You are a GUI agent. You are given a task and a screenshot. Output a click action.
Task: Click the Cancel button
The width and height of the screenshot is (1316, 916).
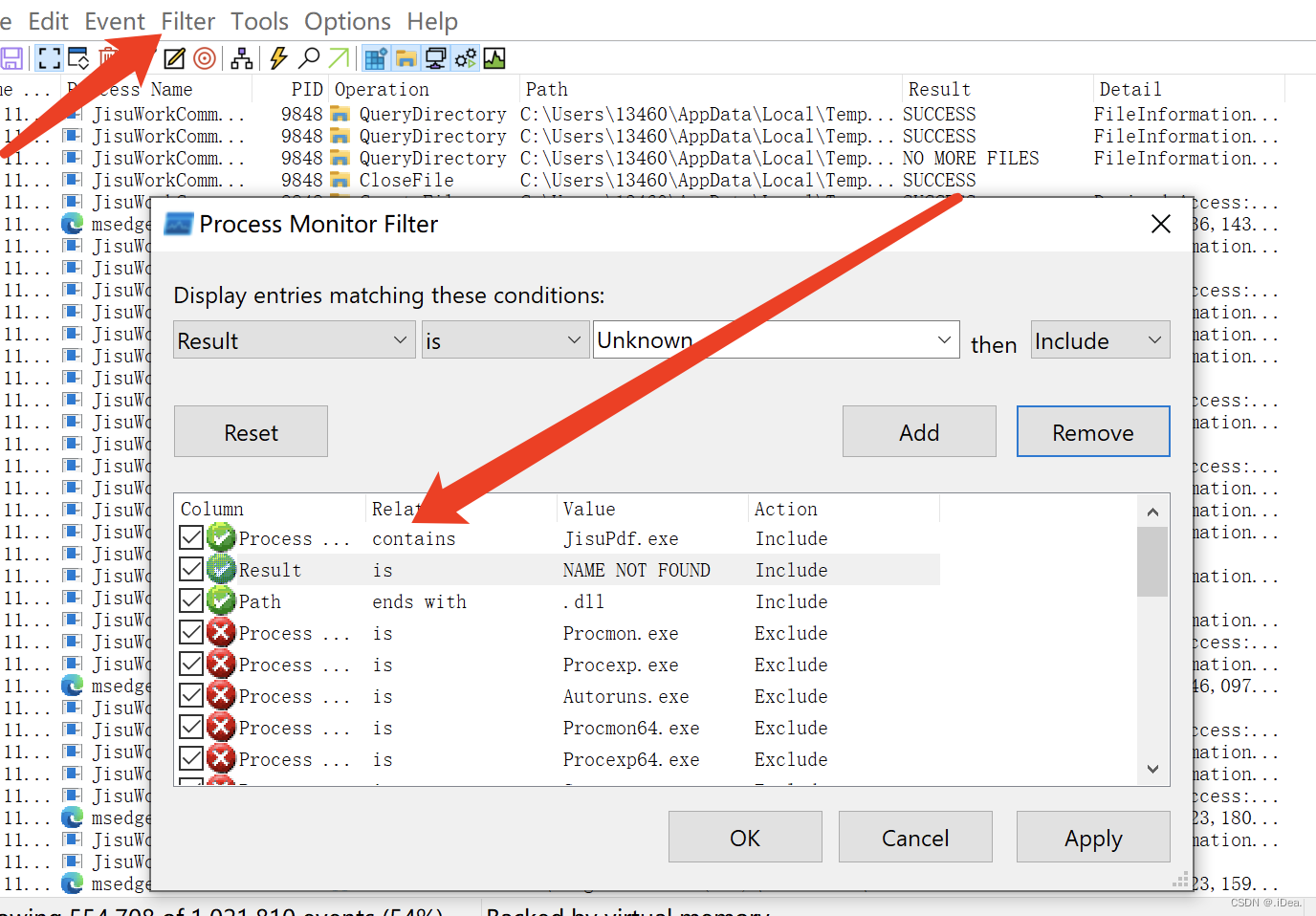pos(915,837)
